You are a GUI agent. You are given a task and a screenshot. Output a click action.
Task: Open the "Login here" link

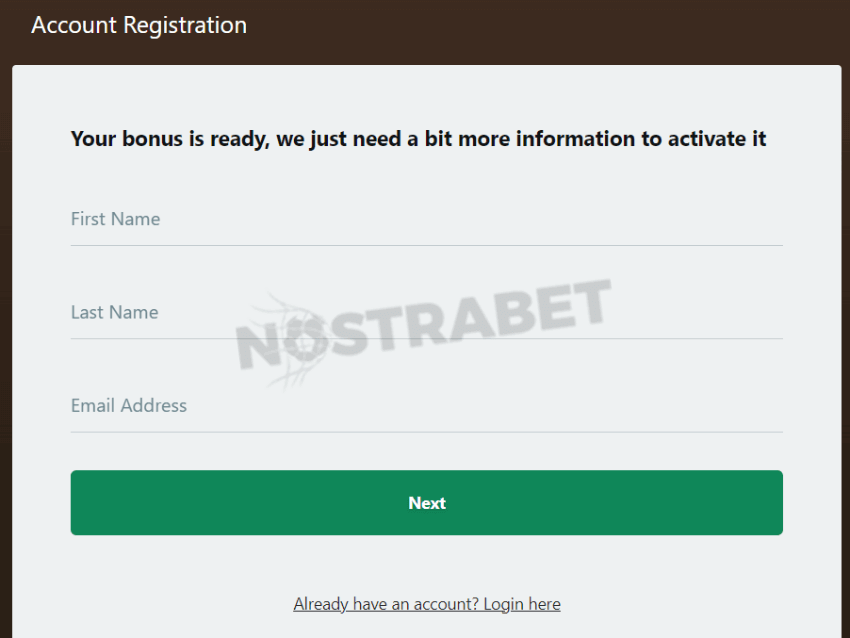(522, 604)
